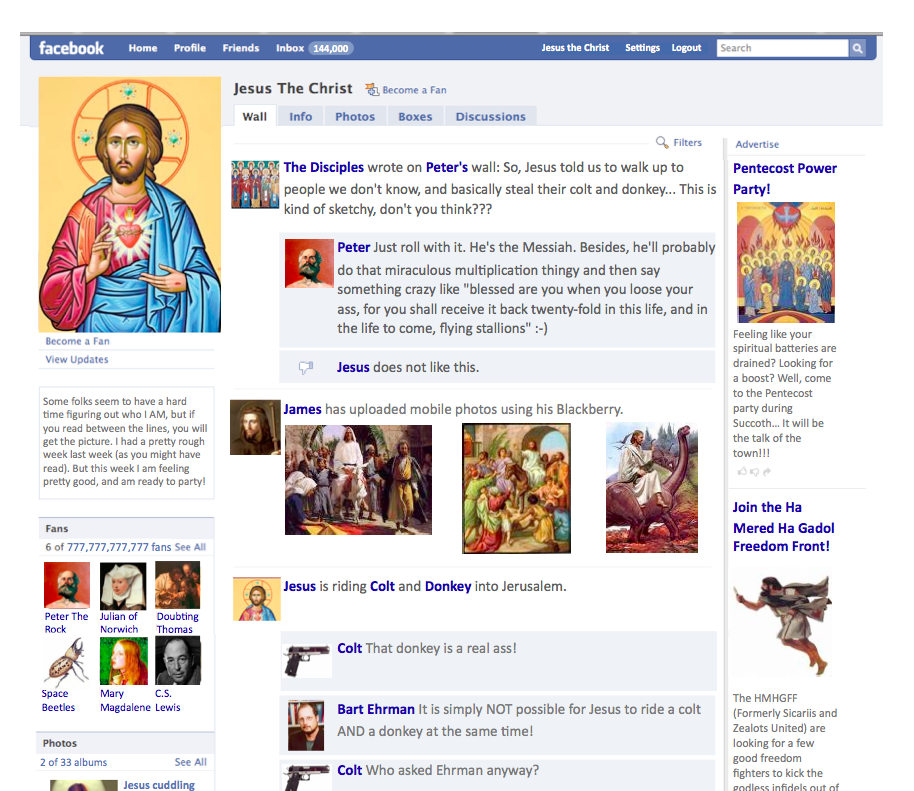Open James's middle photo of the crowd

point(516,488)
